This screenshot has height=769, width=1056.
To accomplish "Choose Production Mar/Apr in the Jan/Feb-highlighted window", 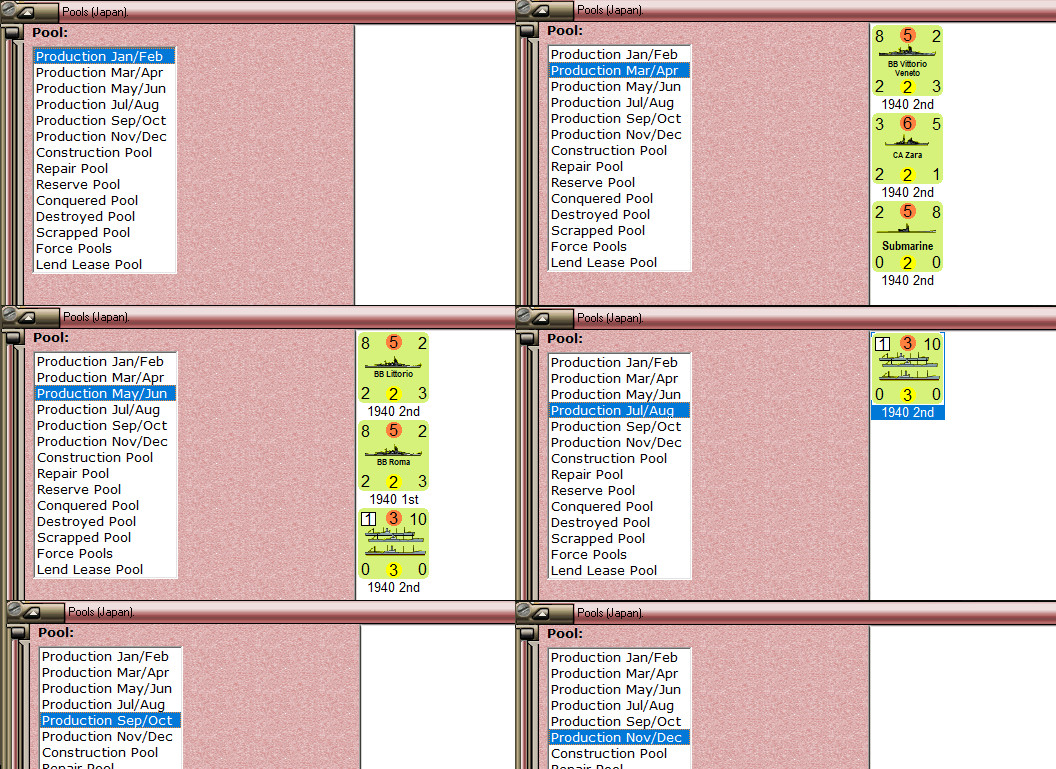I will 104,73.
